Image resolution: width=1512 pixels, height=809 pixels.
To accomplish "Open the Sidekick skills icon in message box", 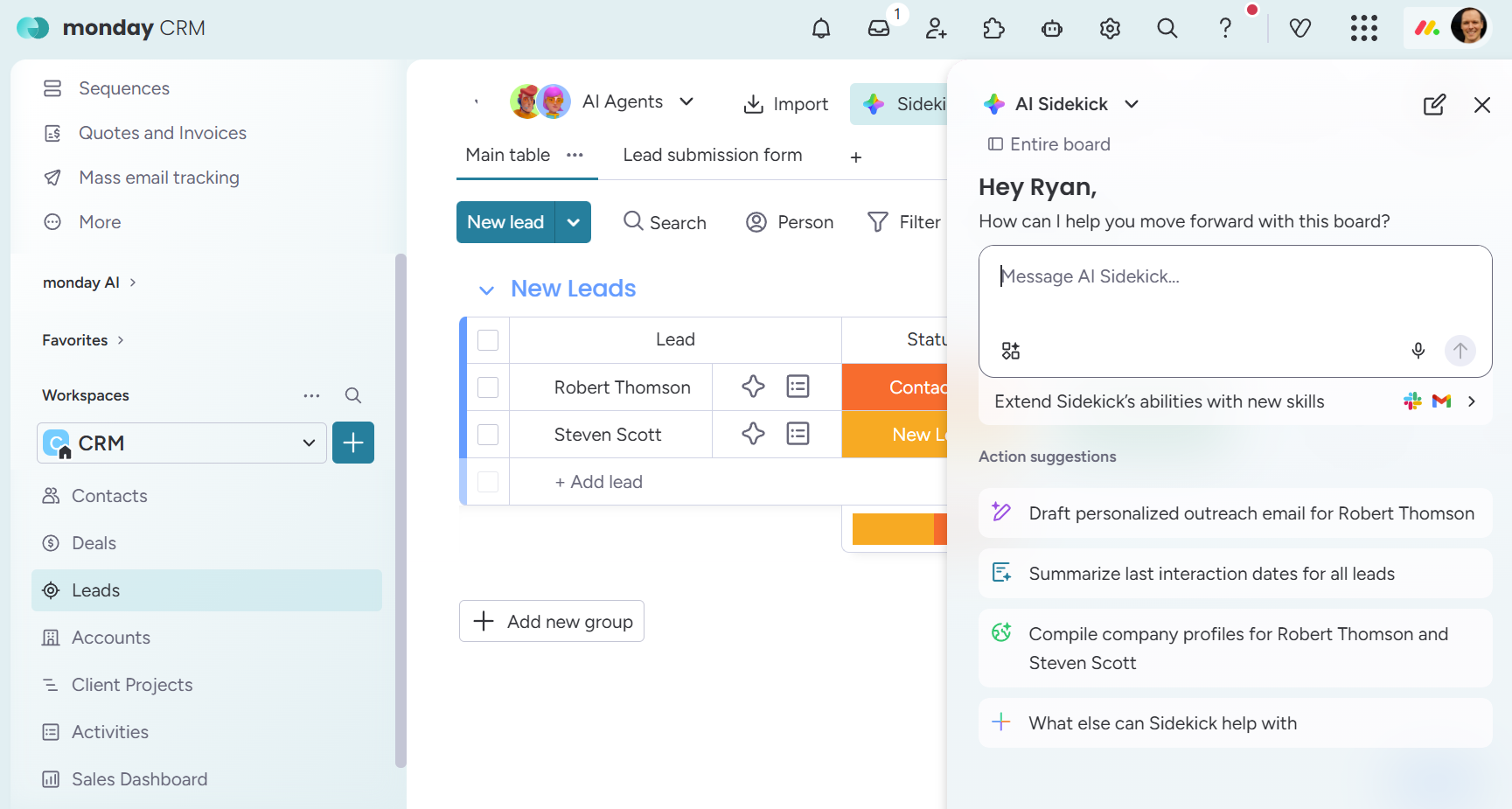I will (1011, 351).
